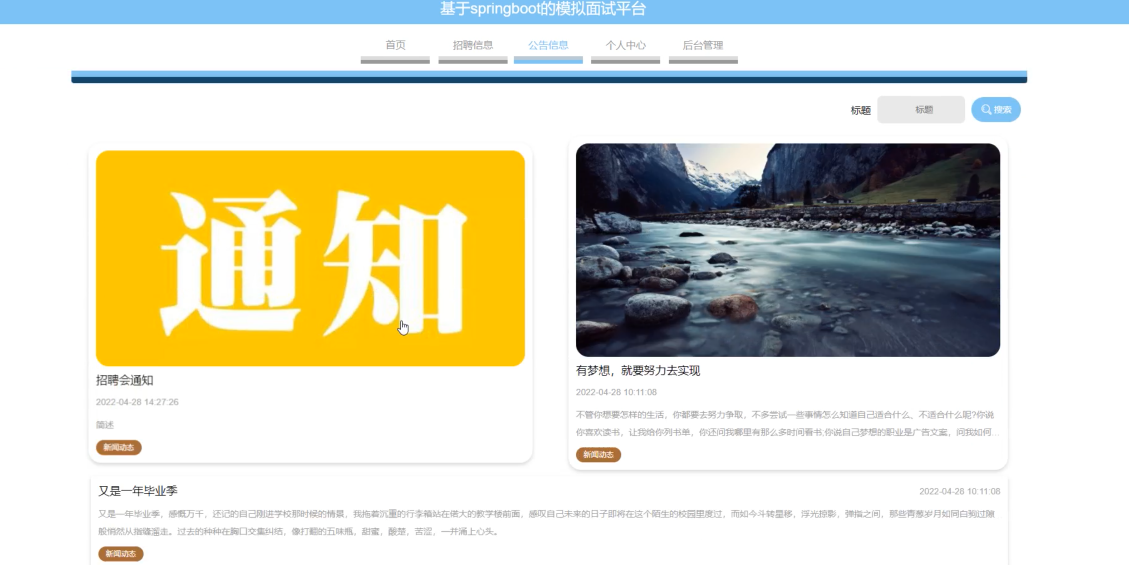This screenshot has height=565, width=1129.
Task: Open the 后台管理 tab
Action: coord(703,45)
